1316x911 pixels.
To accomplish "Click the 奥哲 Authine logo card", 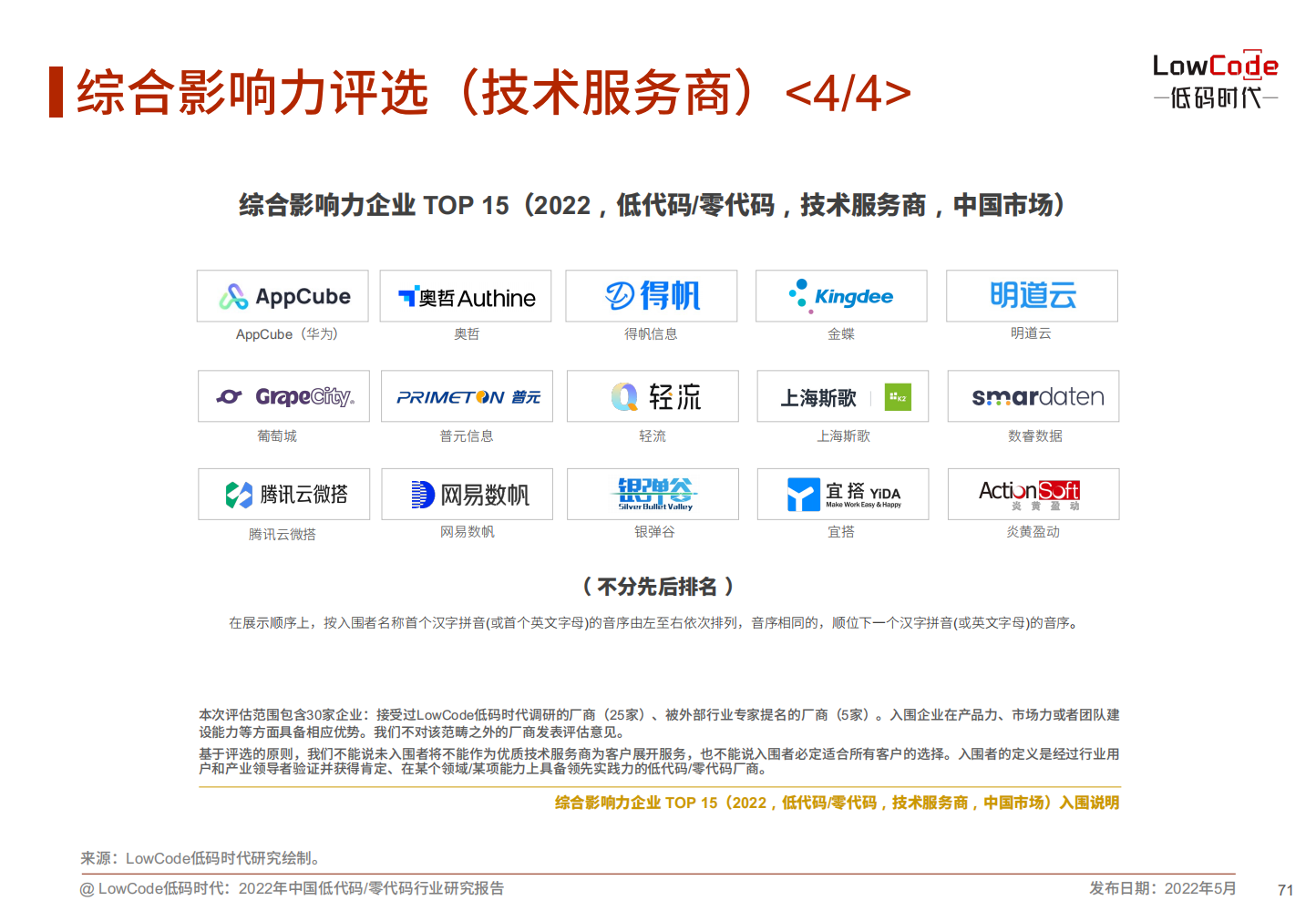I will tap(466, 296).
